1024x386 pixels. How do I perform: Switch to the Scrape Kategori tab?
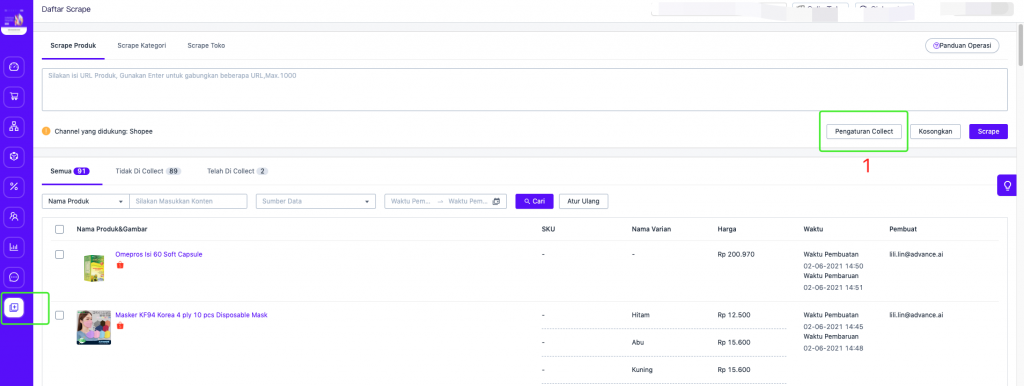coord(142,46)
